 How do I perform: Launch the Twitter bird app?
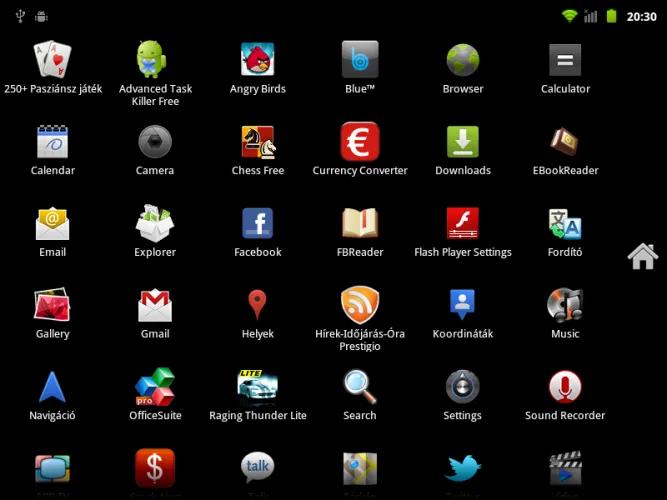tap(463, 468)
